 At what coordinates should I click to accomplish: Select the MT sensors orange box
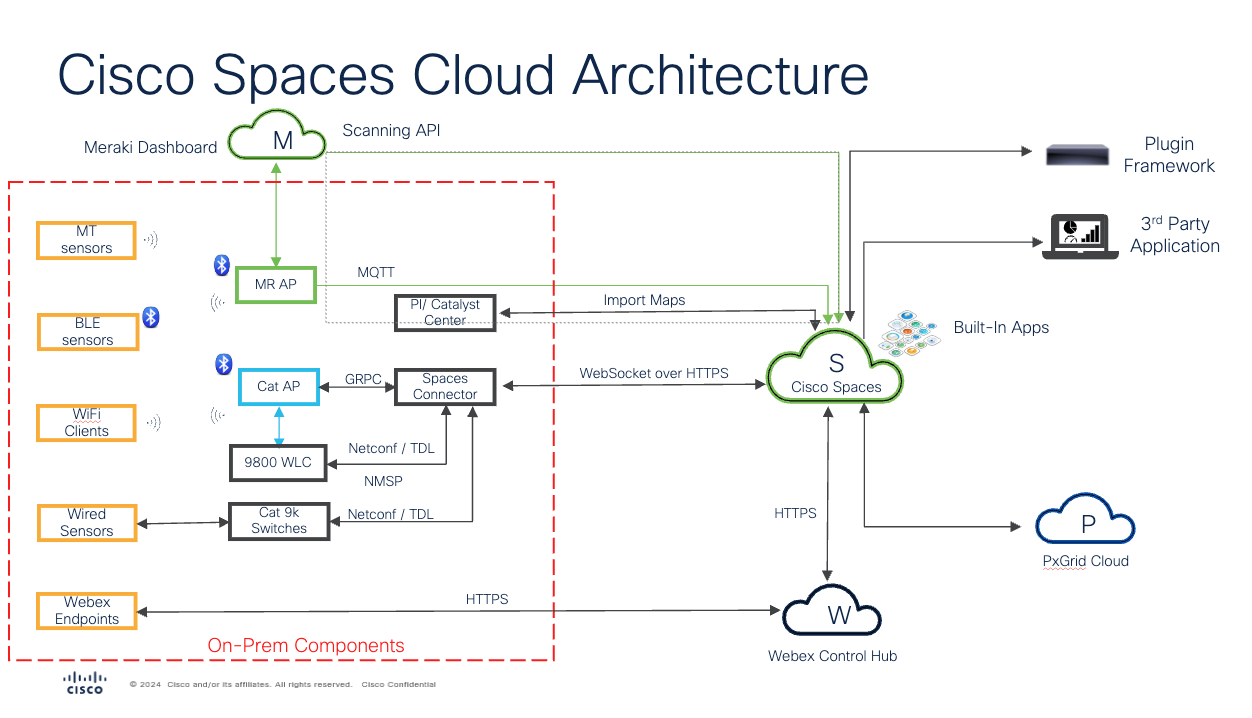[x=87, y=240]
